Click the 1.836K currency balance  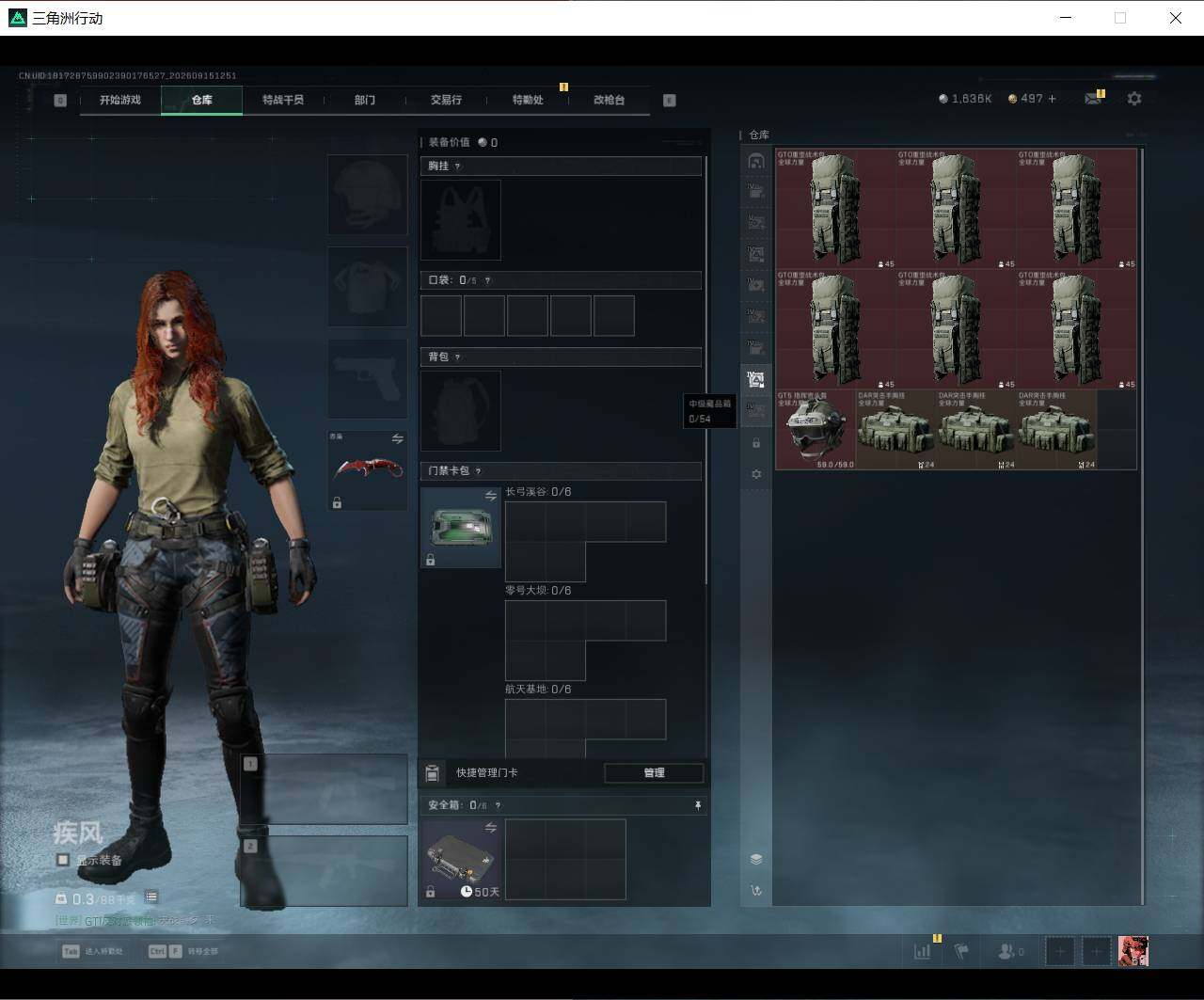point(965,99)
